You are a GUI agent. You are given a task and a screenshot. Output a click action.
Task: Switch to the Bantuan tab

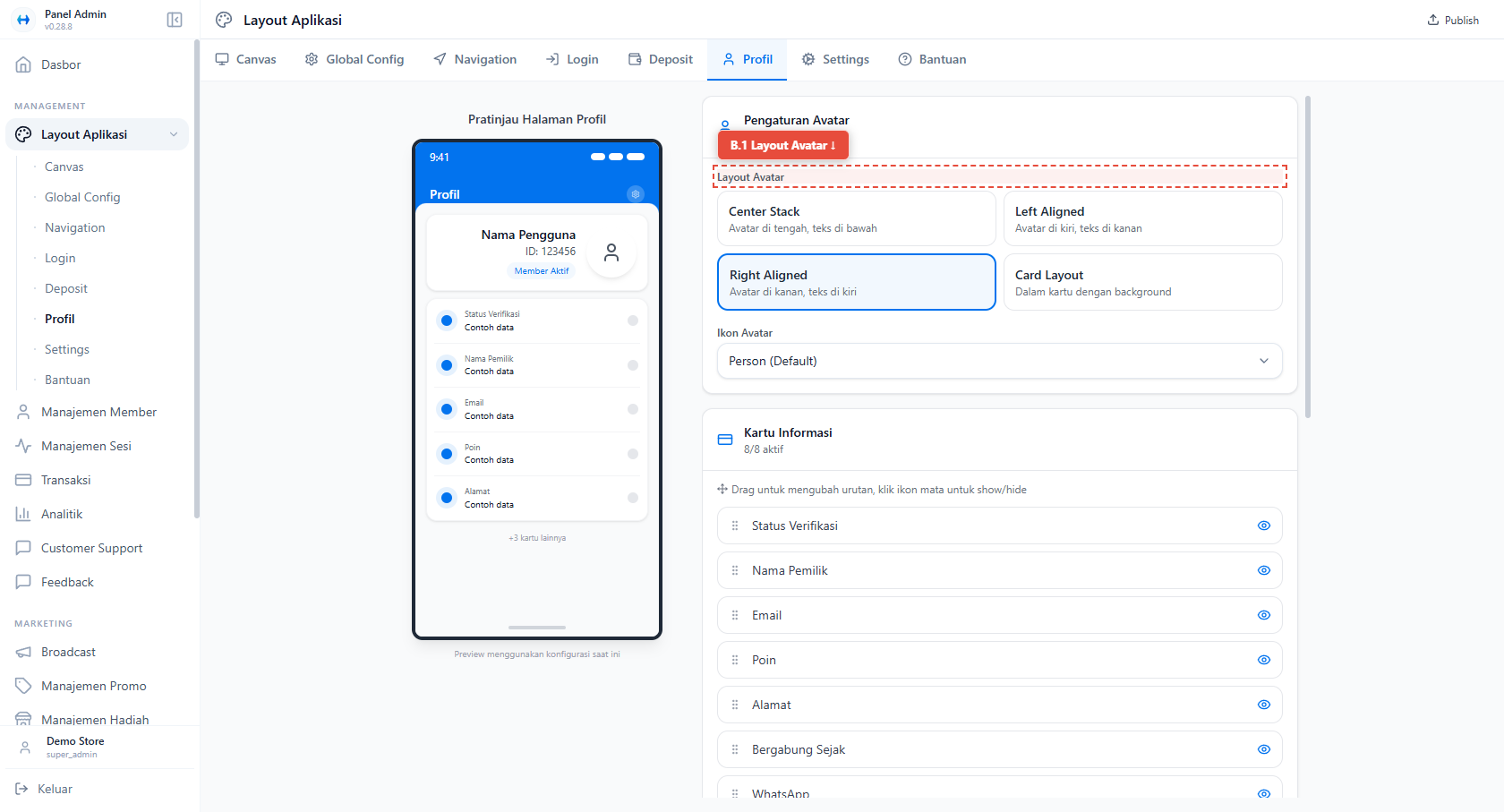tap(932, 59)
